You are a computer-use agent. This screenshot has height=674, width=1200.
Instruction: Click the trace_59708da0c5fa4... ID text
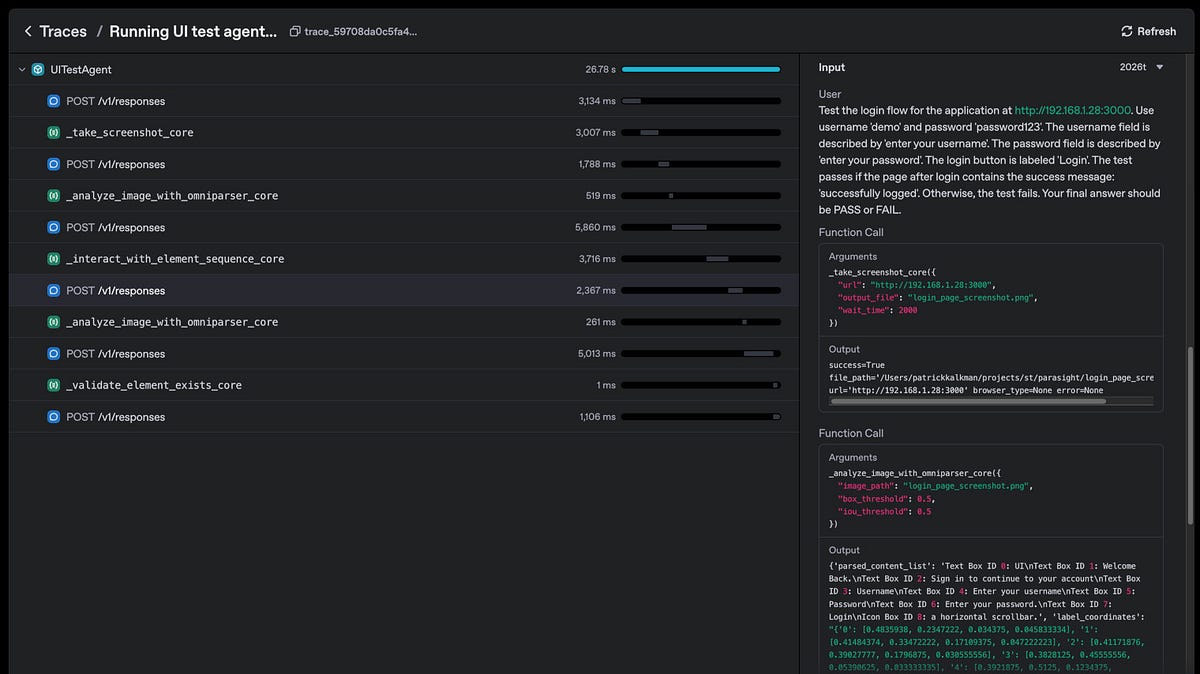coord(361,32)
